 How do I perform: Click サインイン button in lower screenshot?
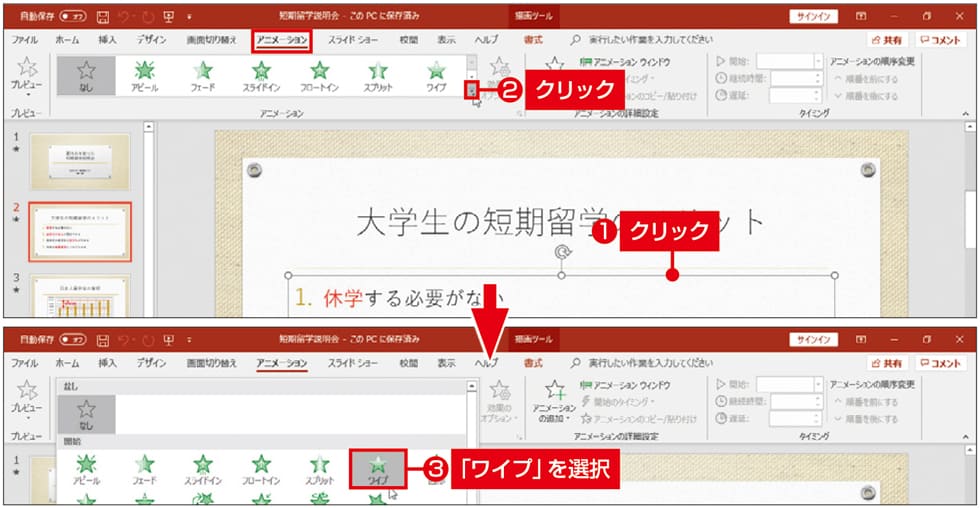(813, 340)
